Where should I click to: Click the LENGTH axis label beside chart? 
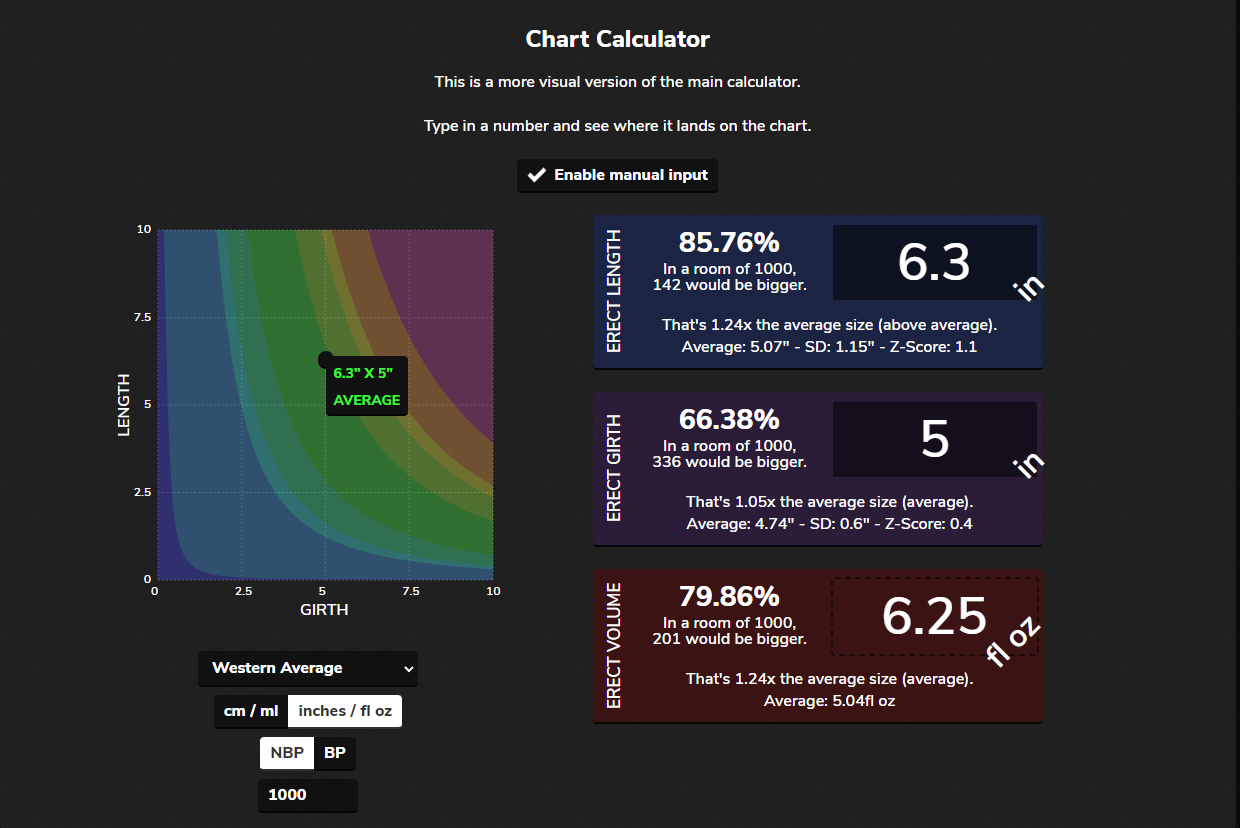pyautogui.click(x=124, y=405)
